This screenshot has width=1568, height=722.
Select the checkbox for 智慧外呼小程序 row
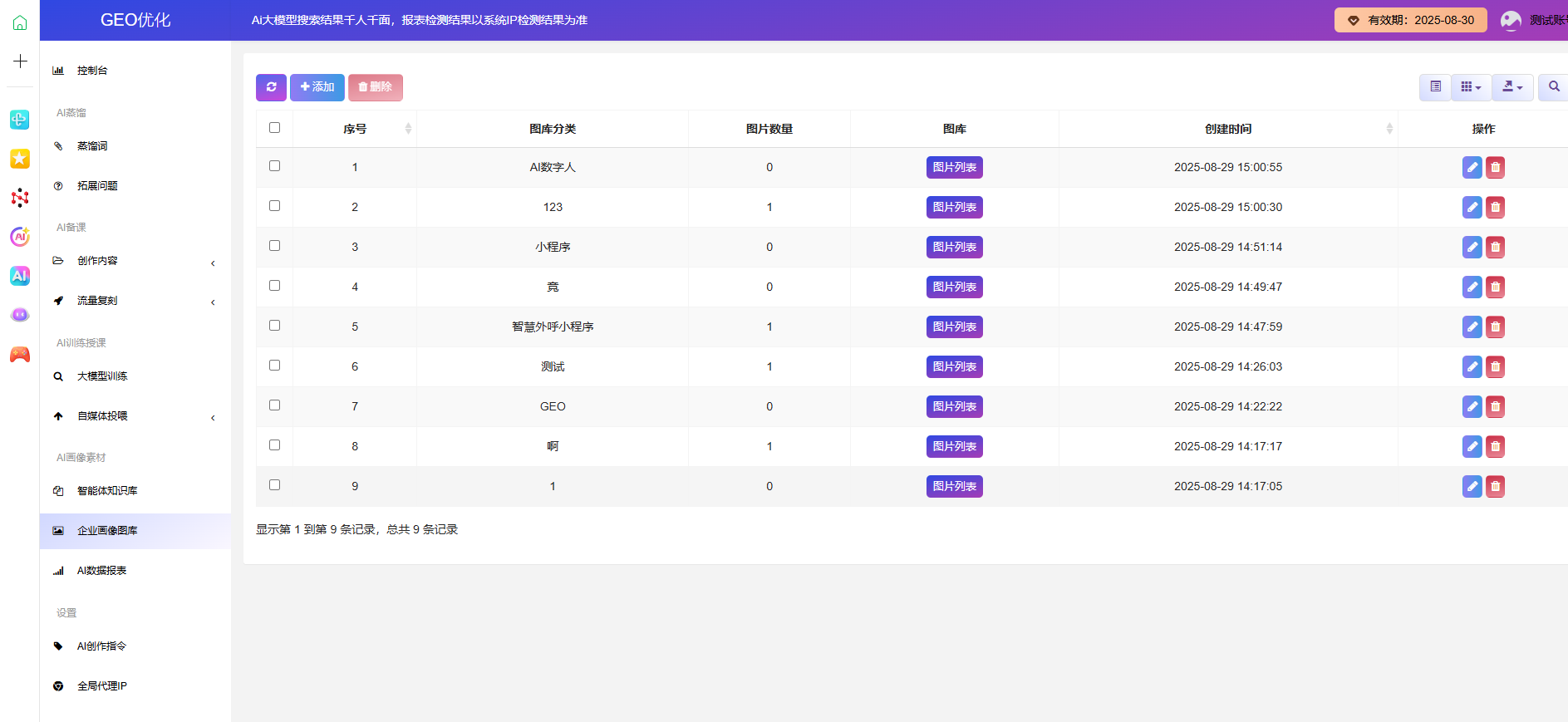point(274,326)
